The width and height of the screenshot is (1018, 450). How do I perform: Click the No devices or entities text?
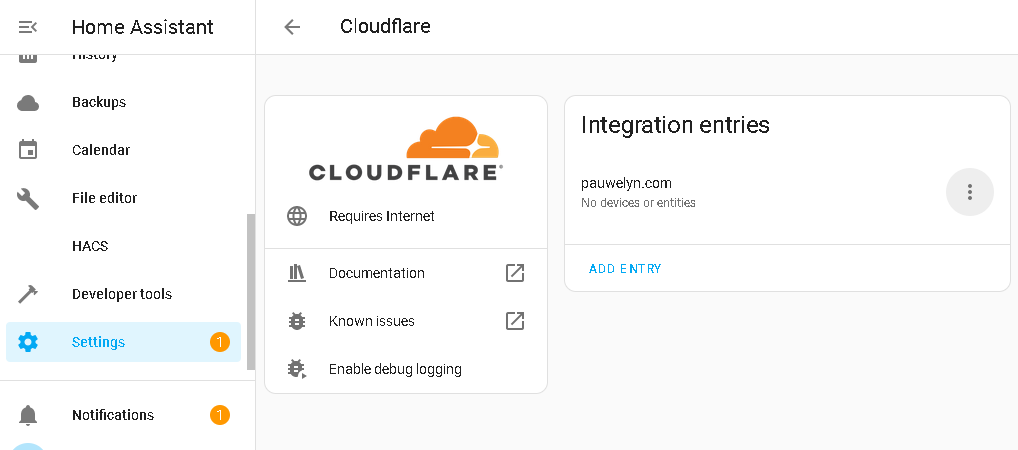click(x=638, y=203)
